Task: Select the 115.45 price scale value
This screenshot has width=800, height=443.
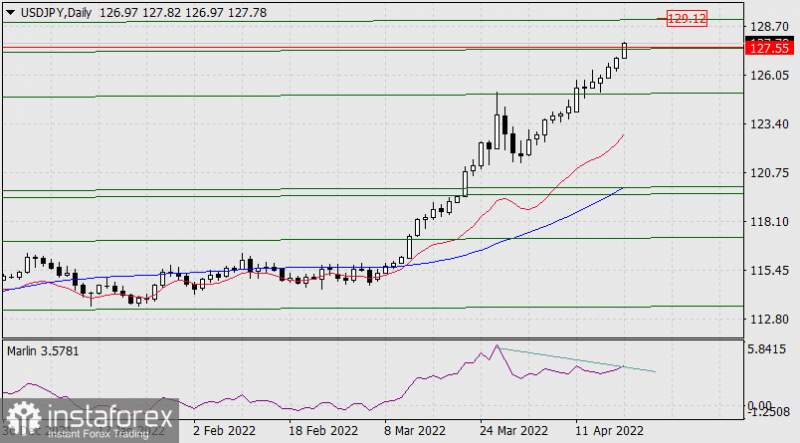Action: pyautogui.click(x=769, y=270)
